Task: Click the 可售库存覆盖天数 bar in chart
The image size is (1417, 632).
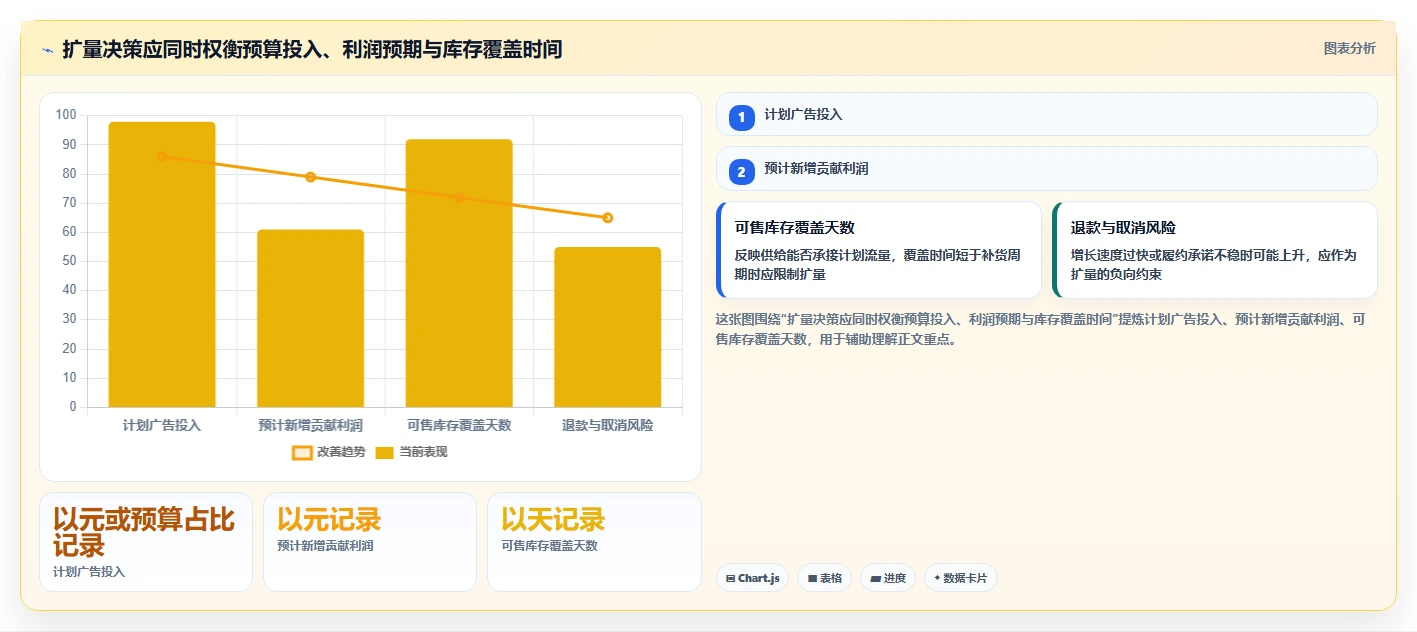Action: 459,273
